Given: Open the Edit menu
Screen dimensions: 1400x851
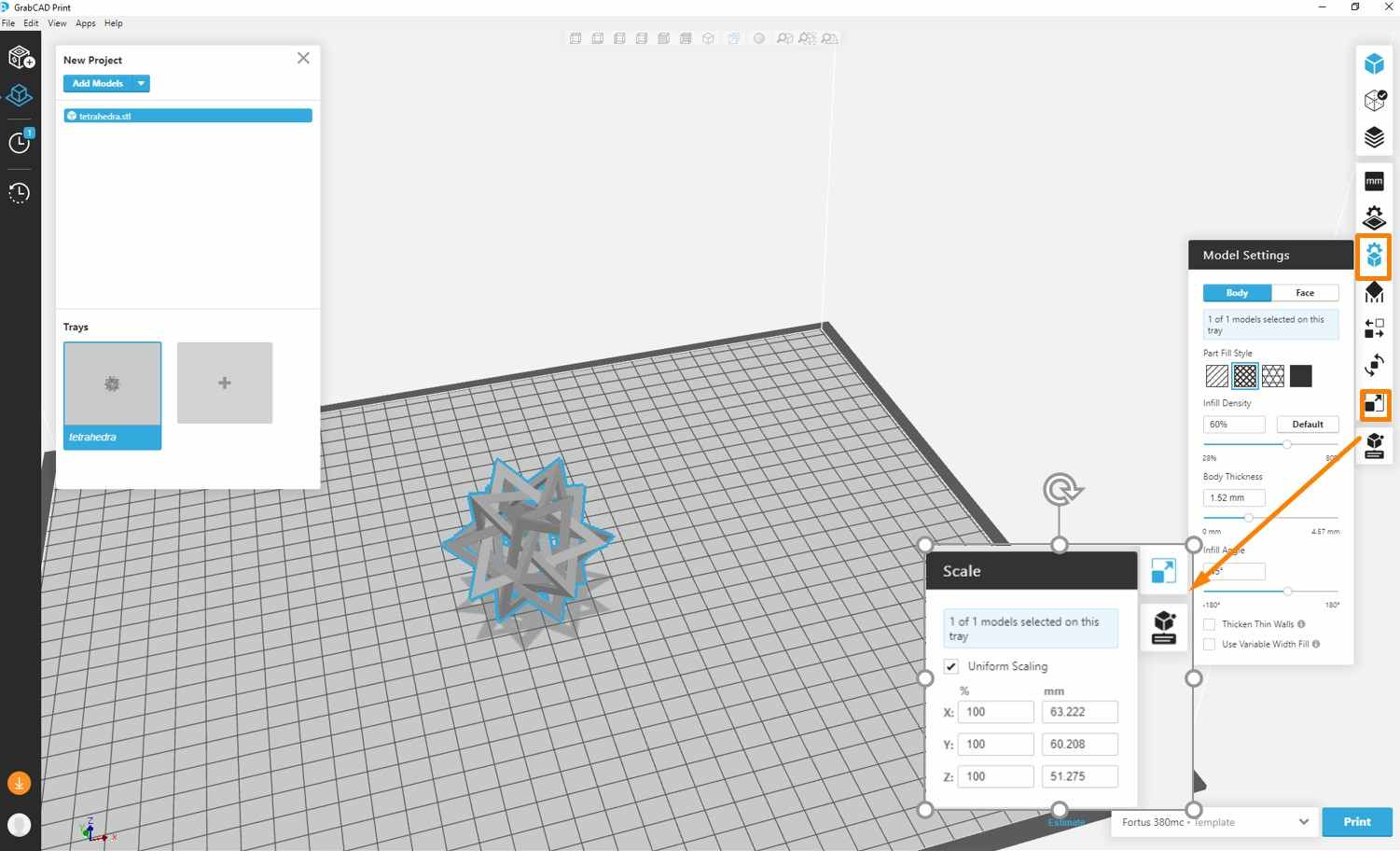Looking at the screenshot, I should (31, 23).
